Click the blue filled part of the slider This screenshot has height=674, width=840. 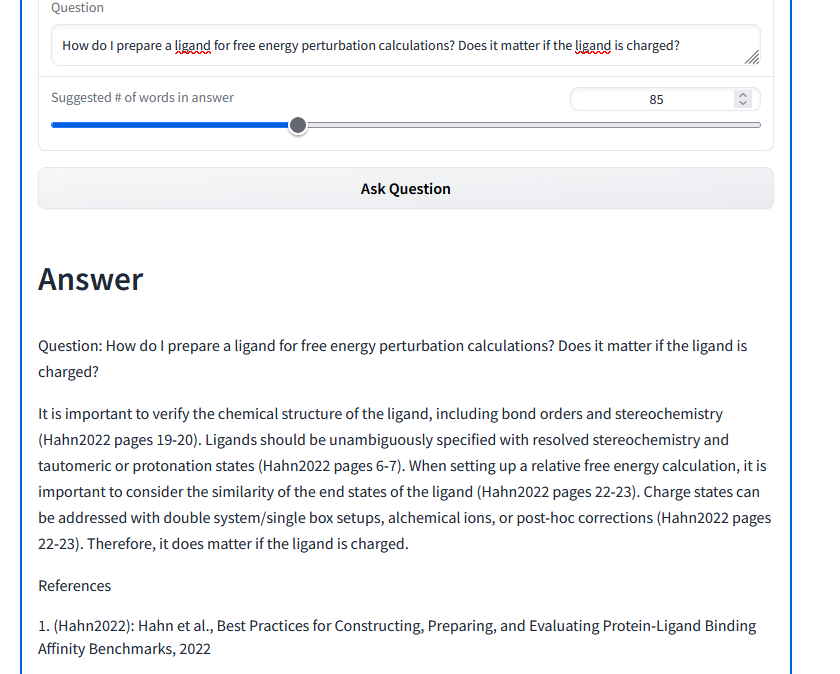(170, 125)
